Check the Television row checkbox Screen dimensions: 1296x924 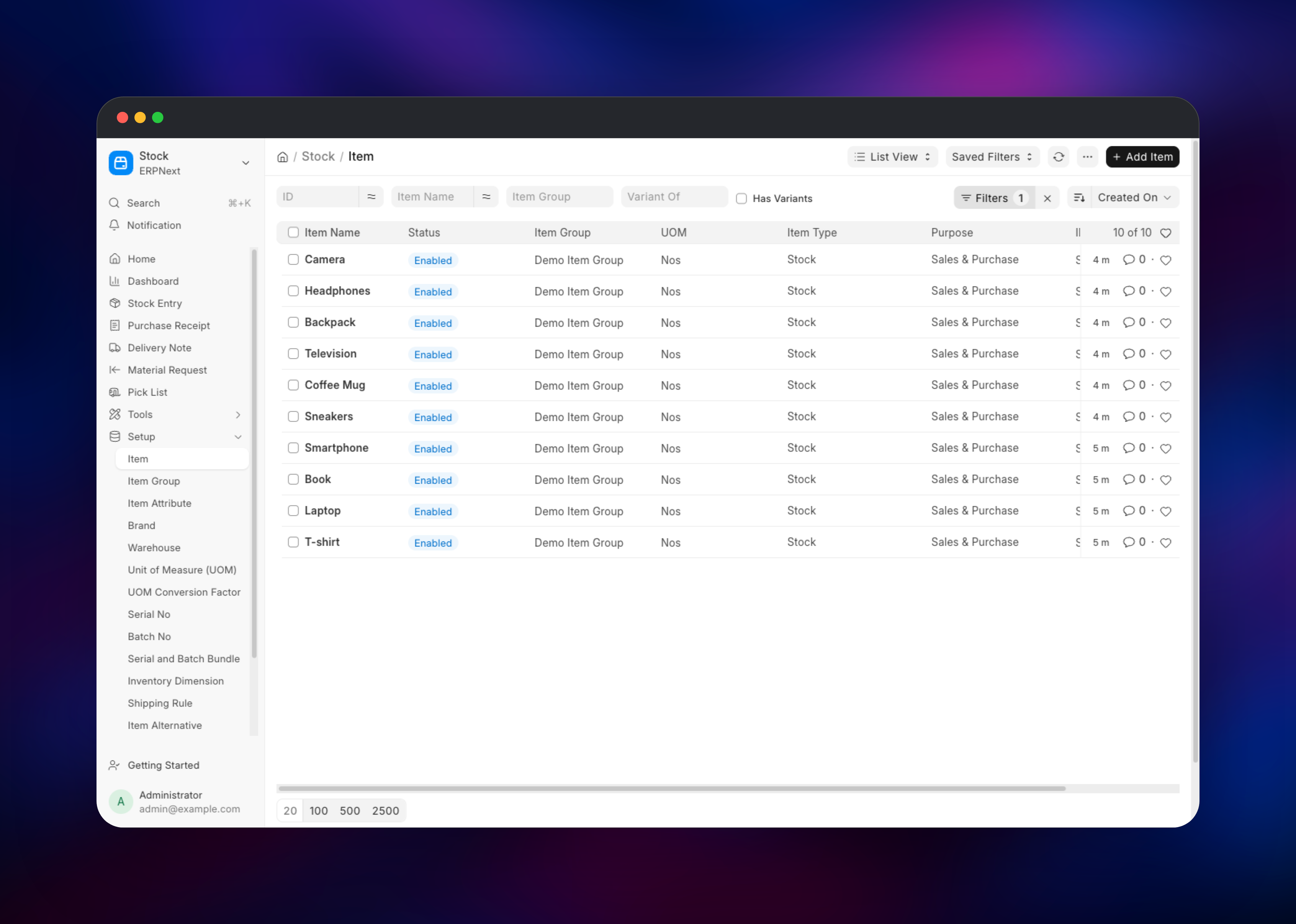[x=293, y=353]
